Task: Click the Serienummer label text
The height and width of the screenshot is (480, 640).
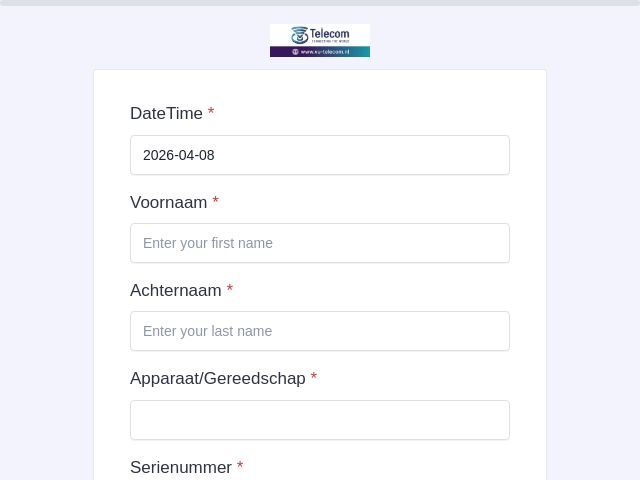Action: click(x=181, y=467)
